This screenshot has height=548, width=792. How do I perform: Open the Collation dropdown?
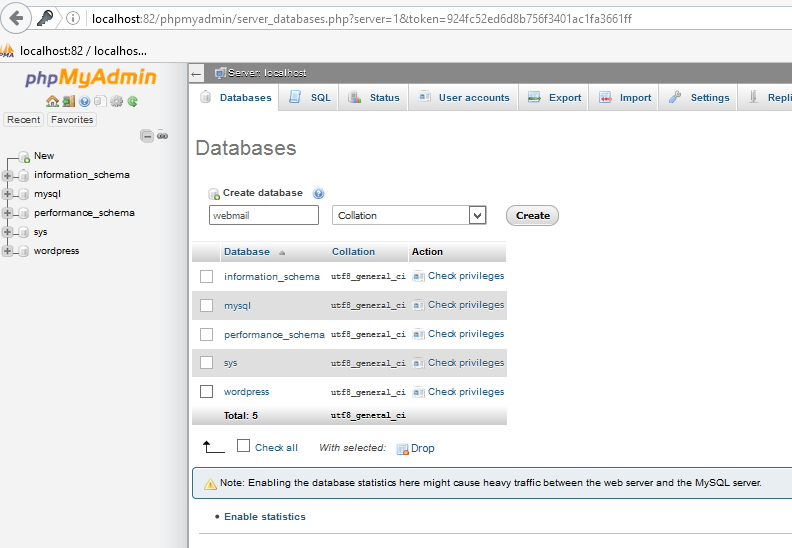(409, 215)
